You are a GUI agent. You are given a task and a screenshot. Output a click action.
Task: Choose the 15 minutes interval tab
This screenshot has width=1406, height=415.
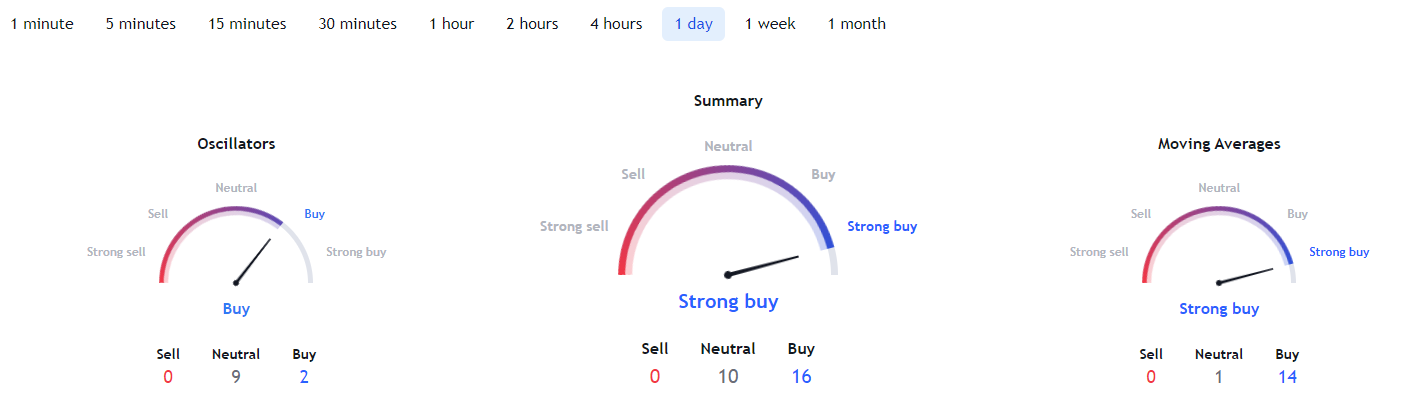(x=247, y=24)
